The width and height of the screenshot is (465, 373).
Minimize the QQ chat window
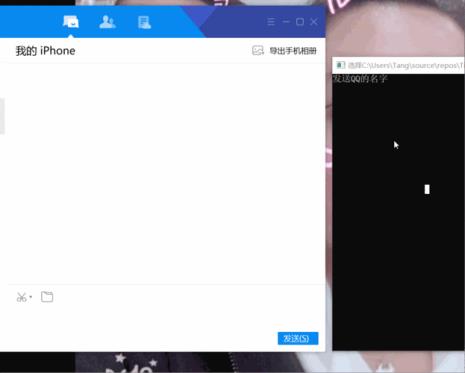point(286,22)
